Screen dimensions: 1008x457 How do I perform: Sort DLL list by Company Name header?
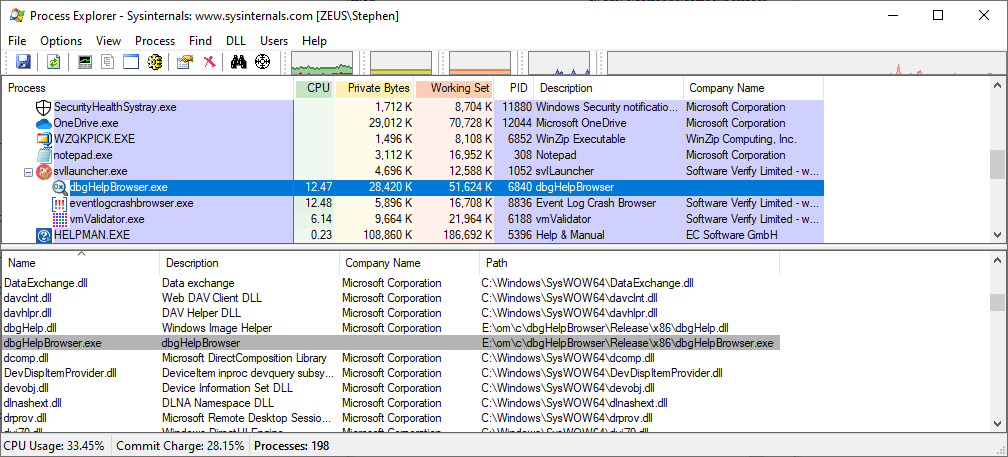pyautogui.click(x=410, y=263)
